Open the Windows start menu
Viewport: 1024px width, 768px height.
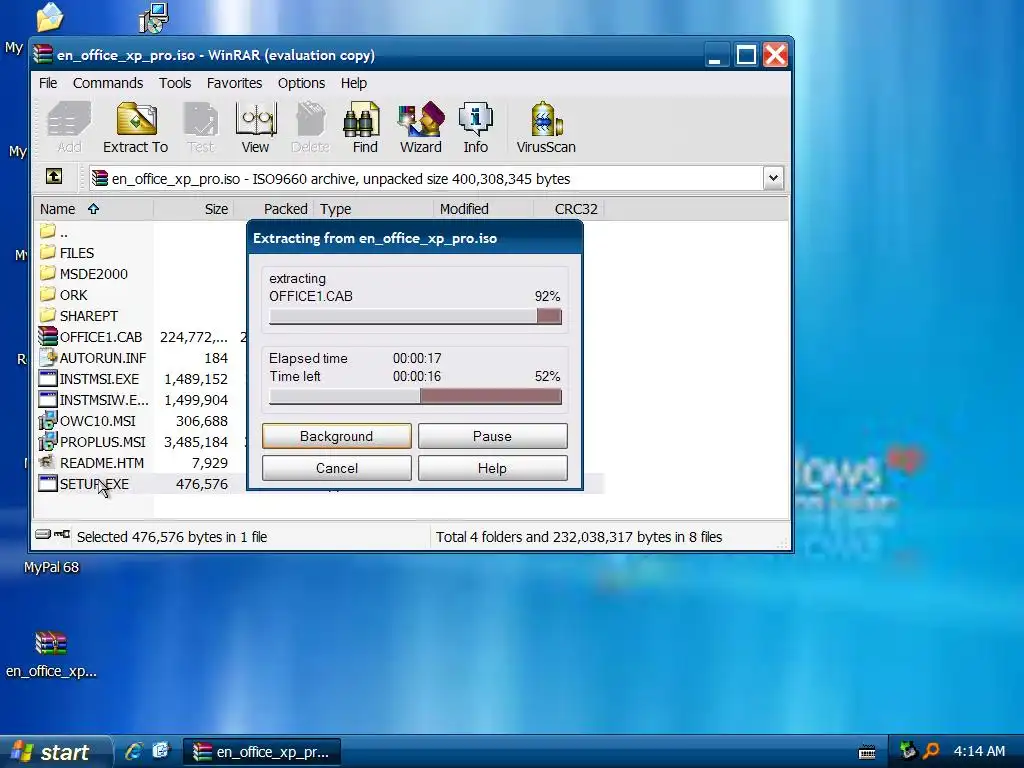tap(54, 752)
